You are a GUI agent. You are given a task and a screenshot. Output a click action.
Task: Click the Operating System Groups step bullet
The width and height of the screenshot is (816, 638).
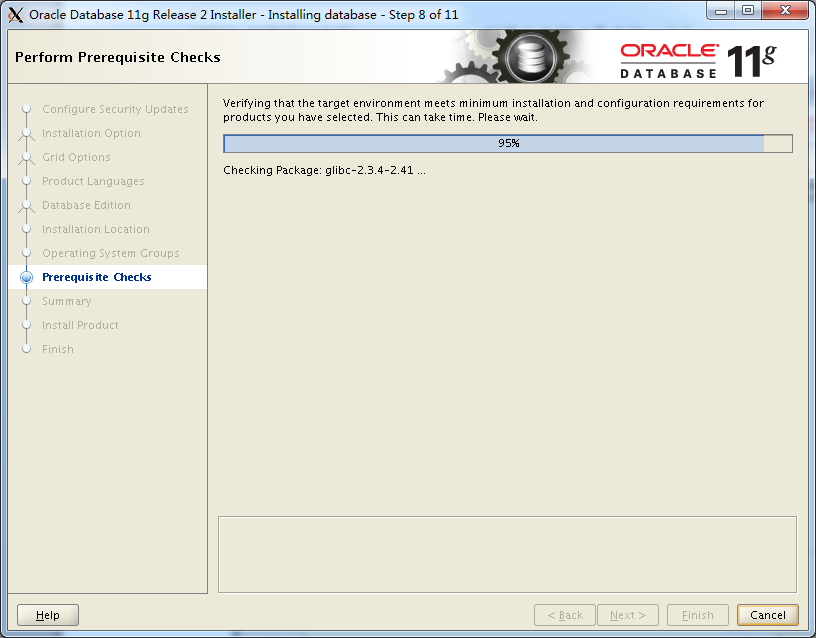point(27,253)
